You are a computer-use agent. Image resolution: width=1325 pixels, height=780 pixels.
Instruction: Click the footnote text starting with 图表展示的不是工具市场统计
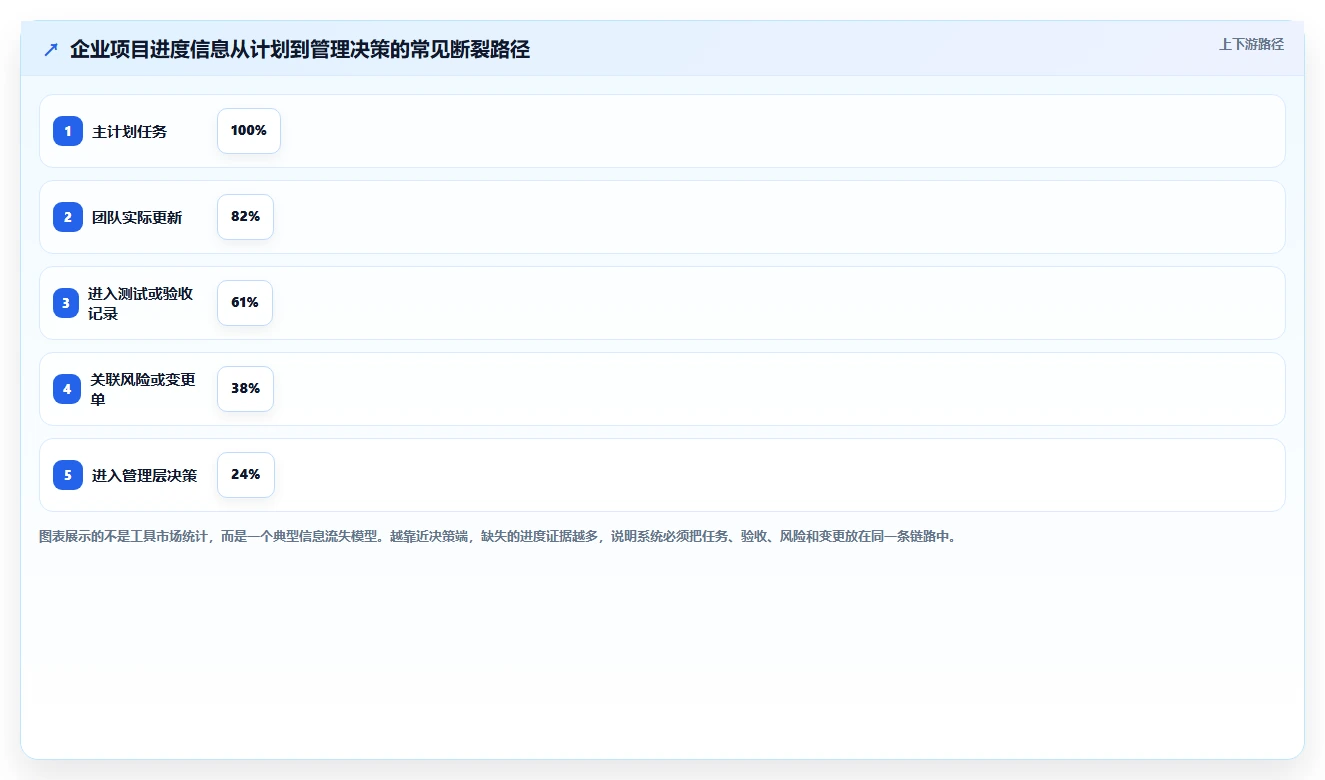click(x=498, y=537)
